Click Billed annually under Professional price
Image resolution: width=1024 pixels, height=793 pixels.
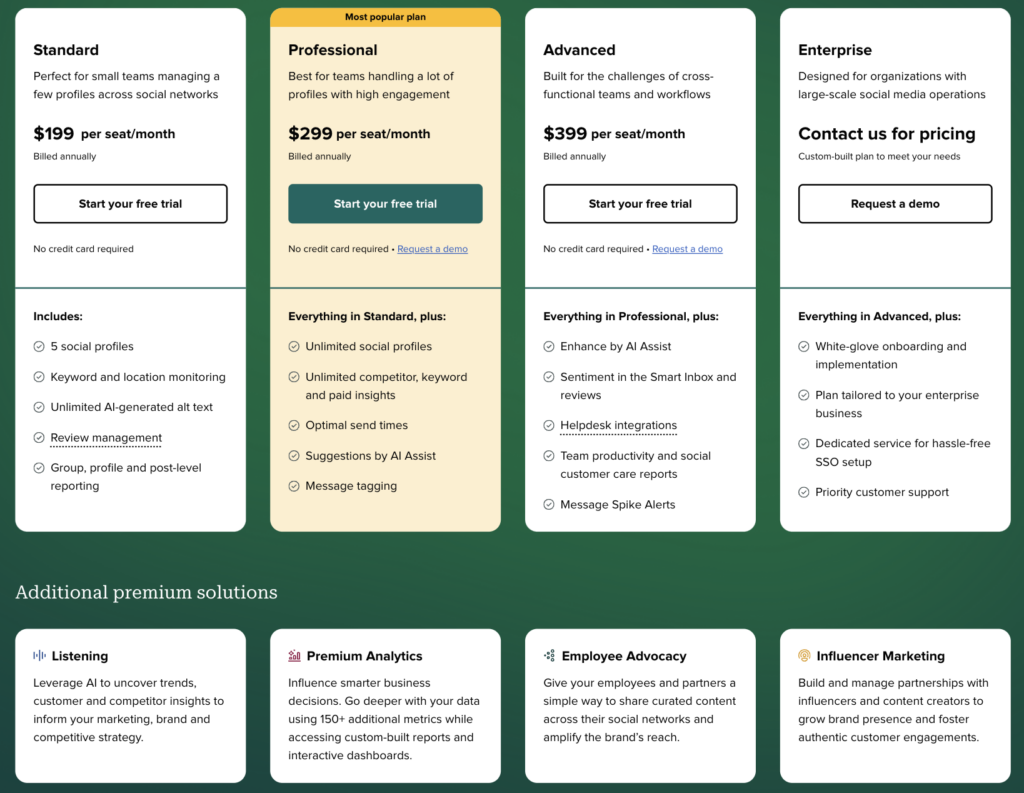[x=319, y=156]
